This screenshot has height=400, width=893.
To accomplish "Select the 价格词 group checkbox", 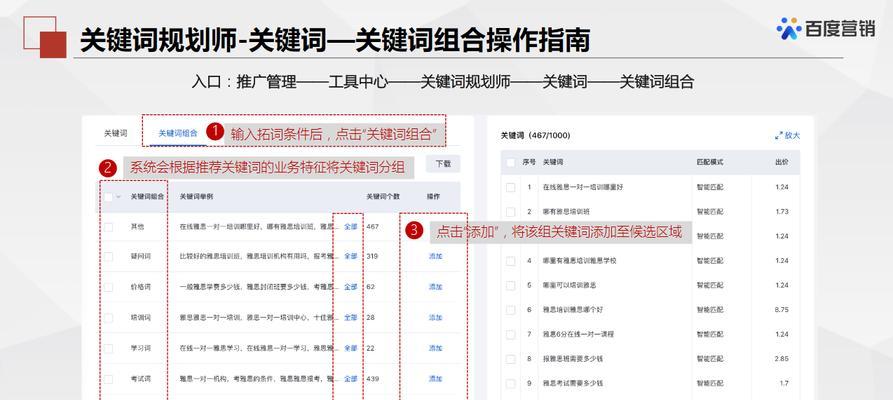I will tap(108, 287).
